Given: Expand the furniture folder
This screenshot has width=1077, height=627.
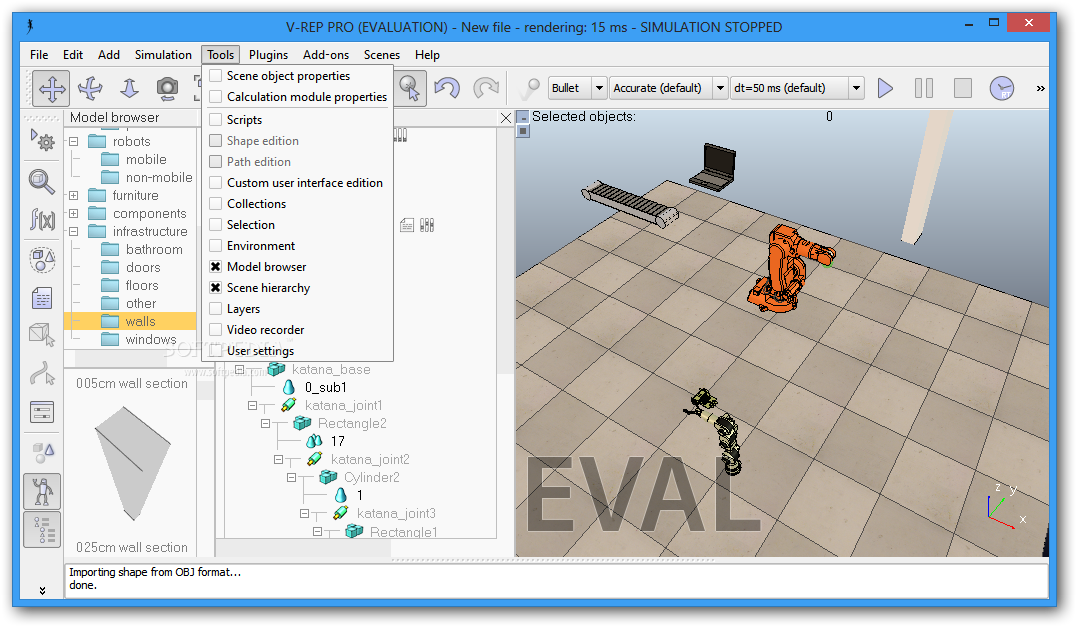Looking at the screenshot, I should coord(73,196).
